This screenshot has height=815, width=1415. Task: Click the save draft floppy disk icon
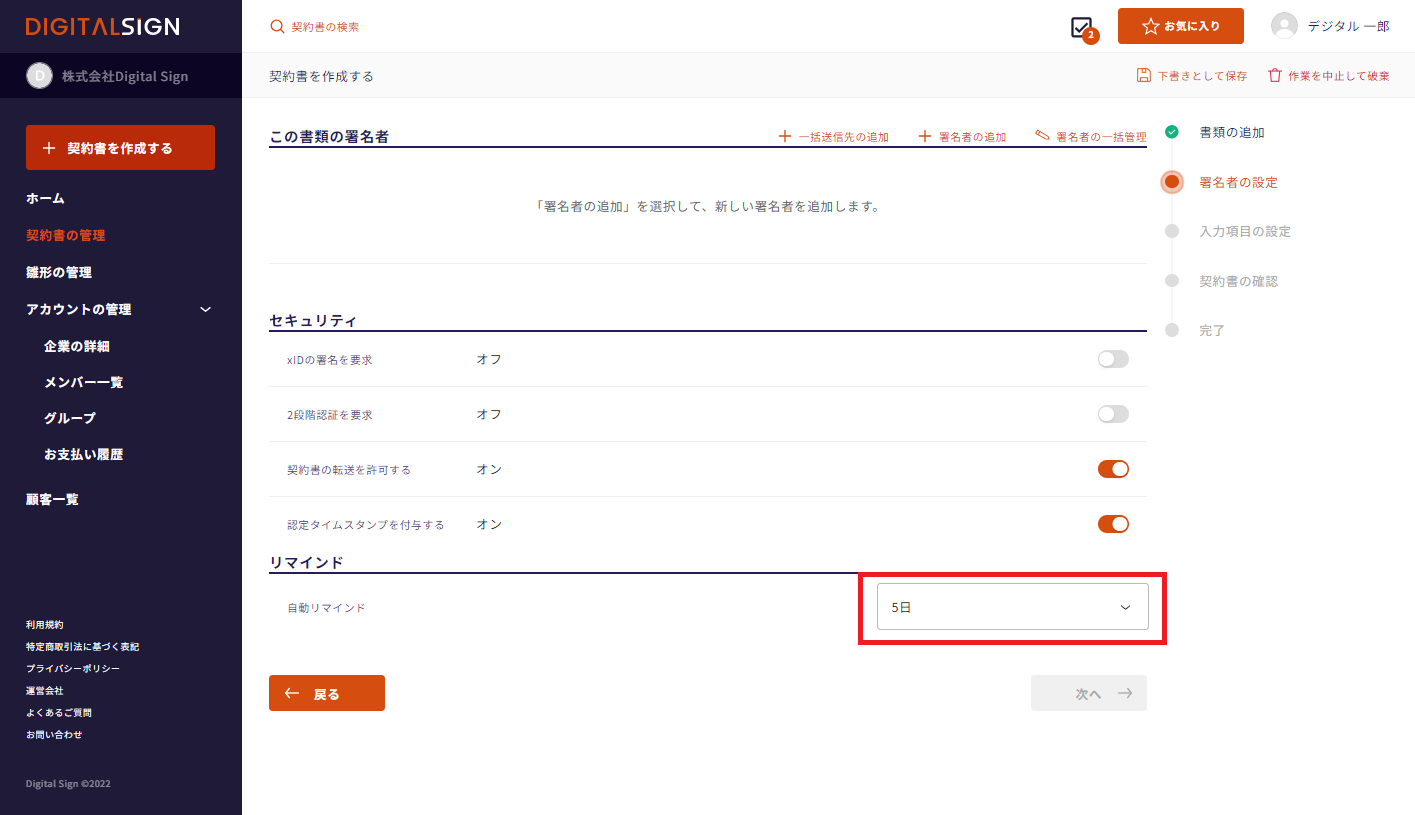(x=1144, y=76)
